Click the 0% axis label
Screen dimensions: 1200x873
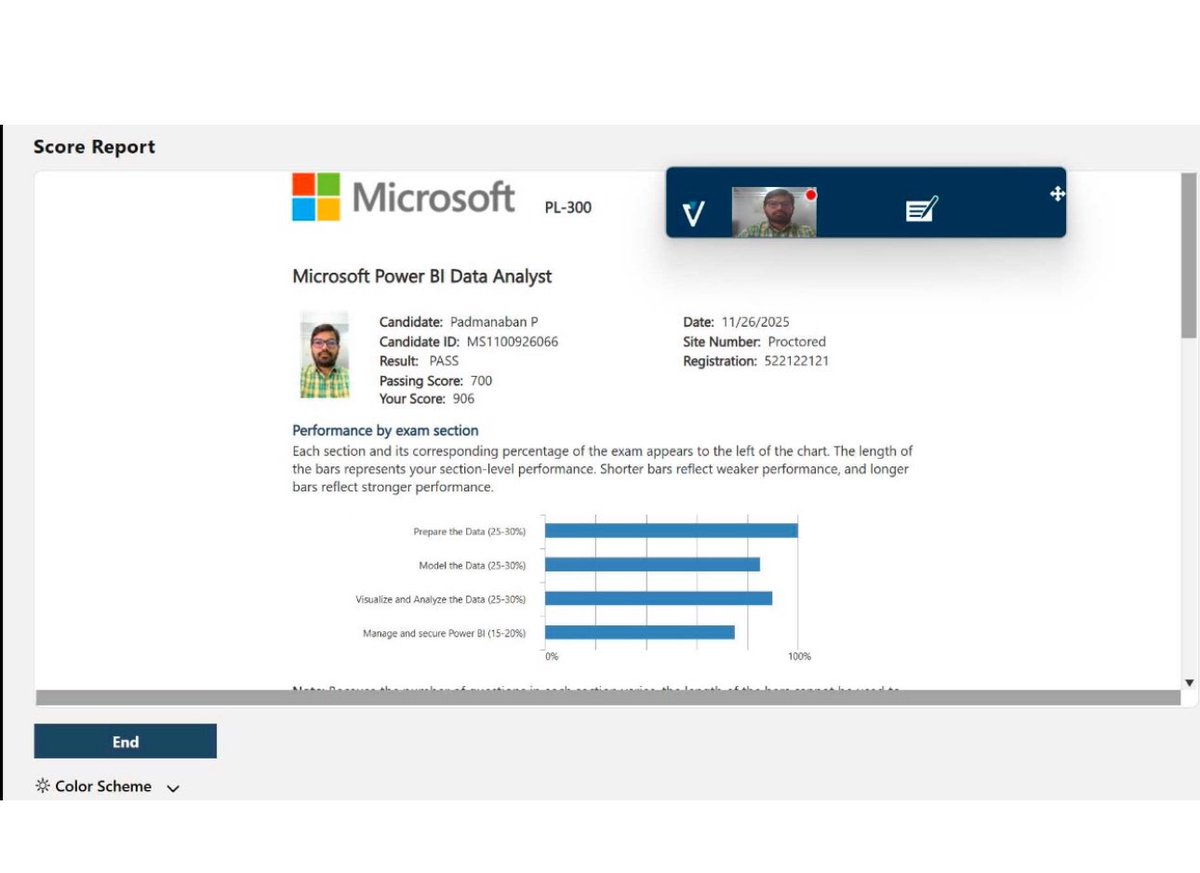point(552,657)
